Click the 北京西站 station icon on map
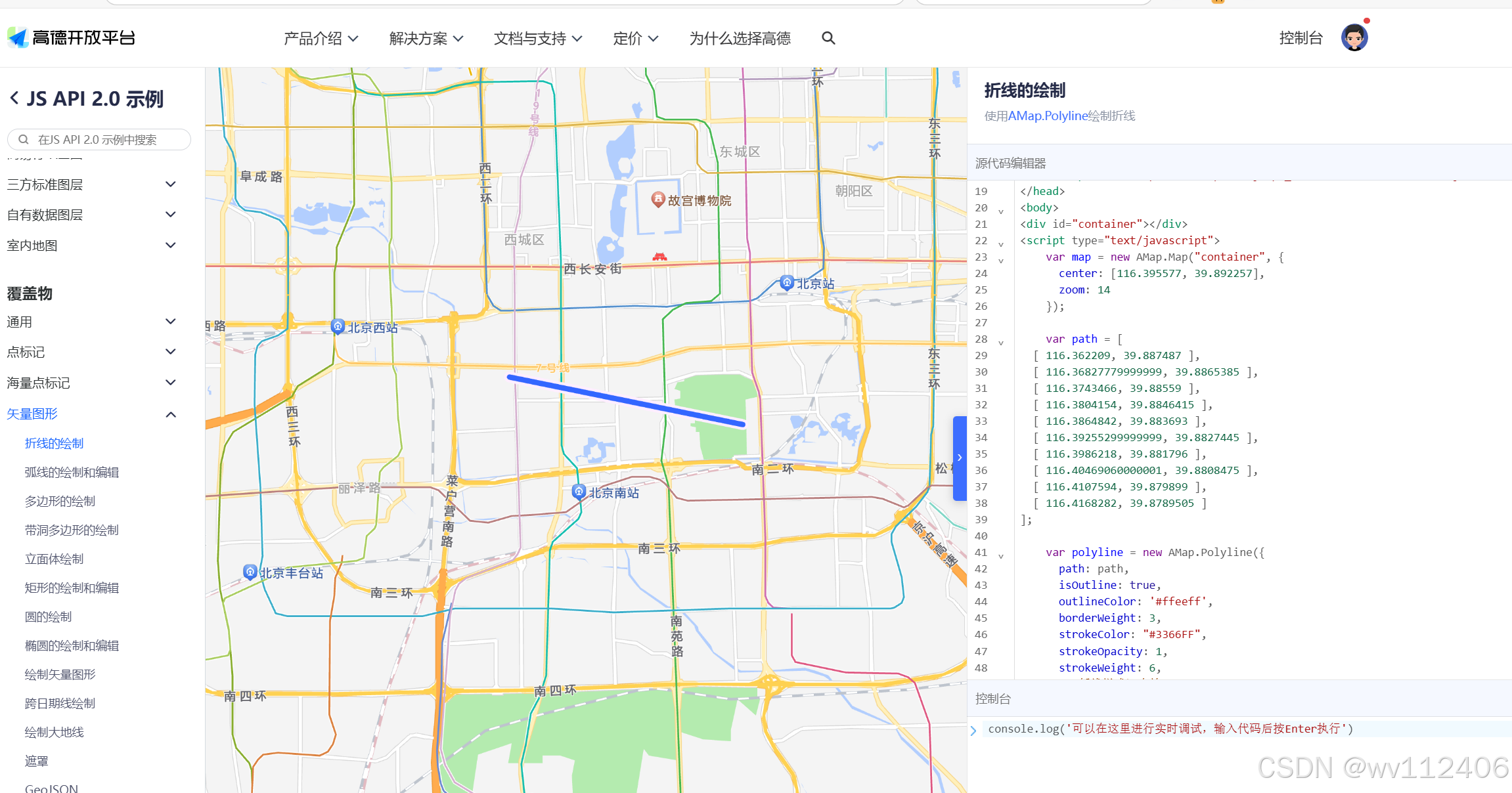 pos(338,326)
